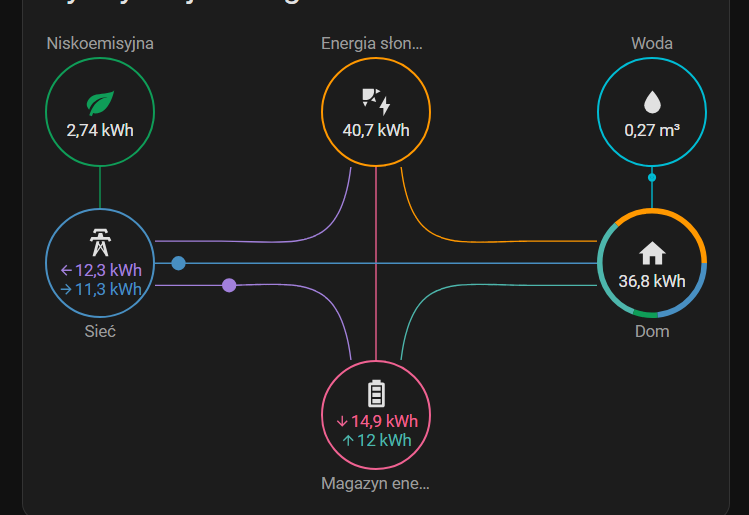Select the 40,7 kWh solar value

(x=376, y=130)
